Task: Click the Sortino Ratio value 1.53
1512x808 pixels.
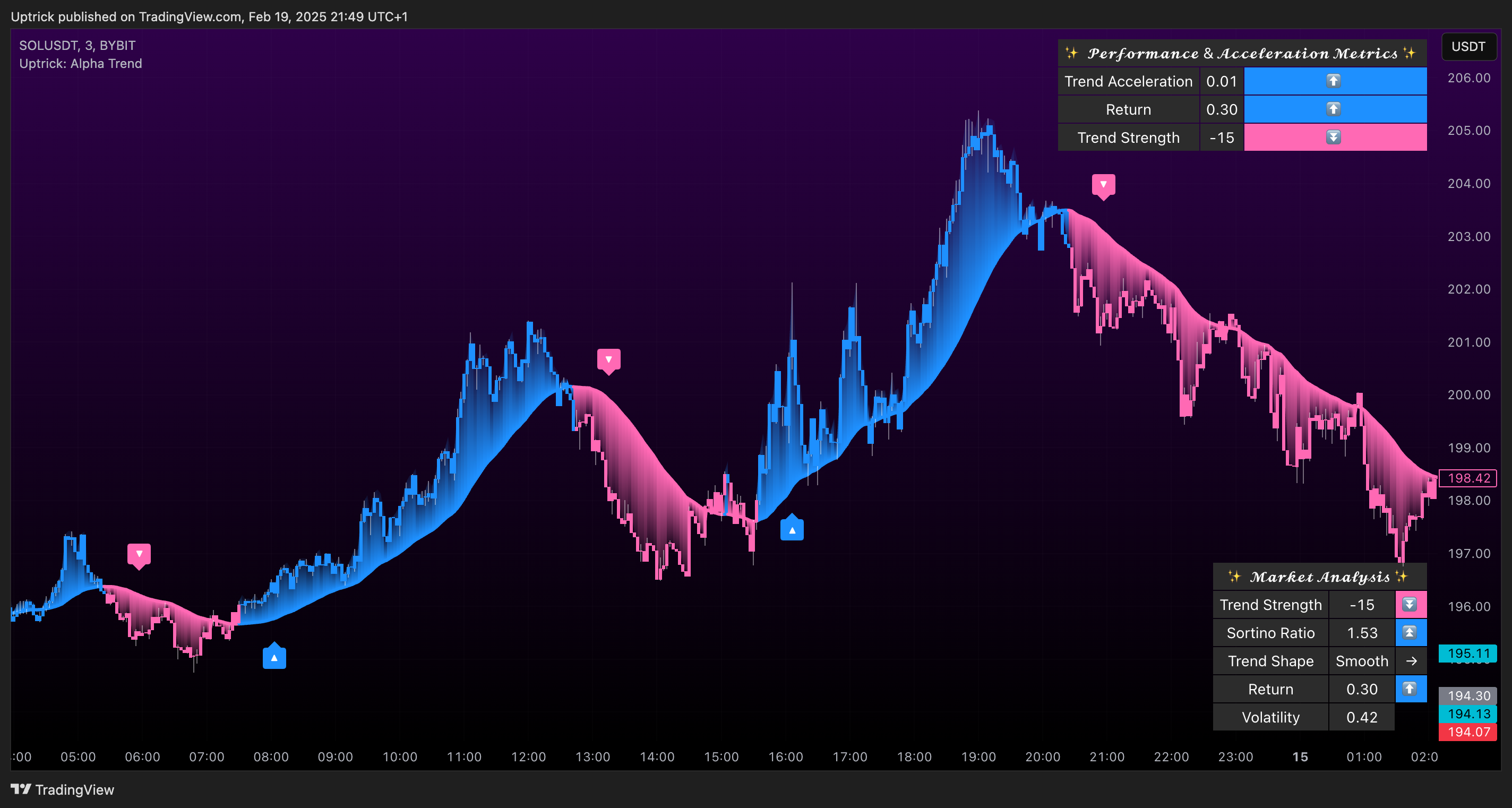Action: [x=1362, y=633]
